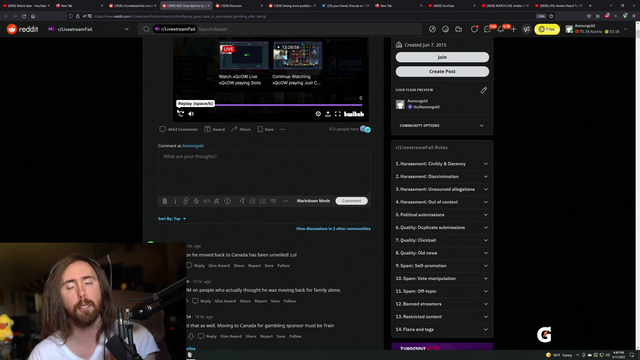640x360 pixels.
Task: Open the Reddit chat icon
Action: pyautogui.click(x=487, y=29)
